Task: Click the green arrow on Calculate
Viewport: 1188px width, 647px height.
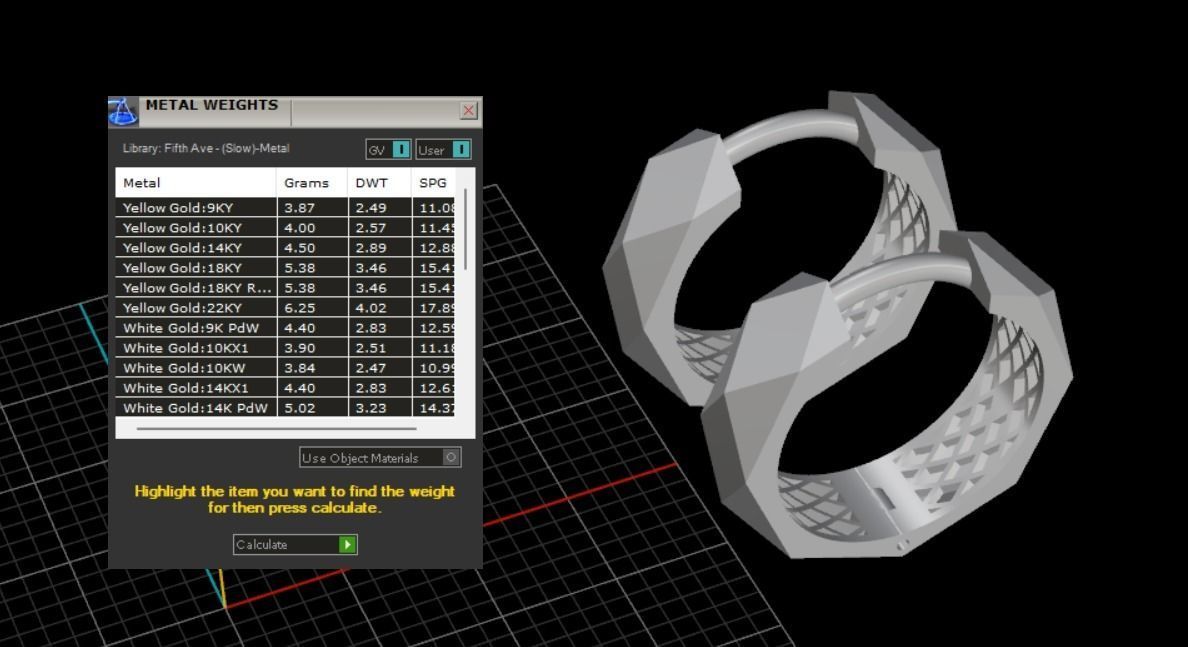Action: 347,544
